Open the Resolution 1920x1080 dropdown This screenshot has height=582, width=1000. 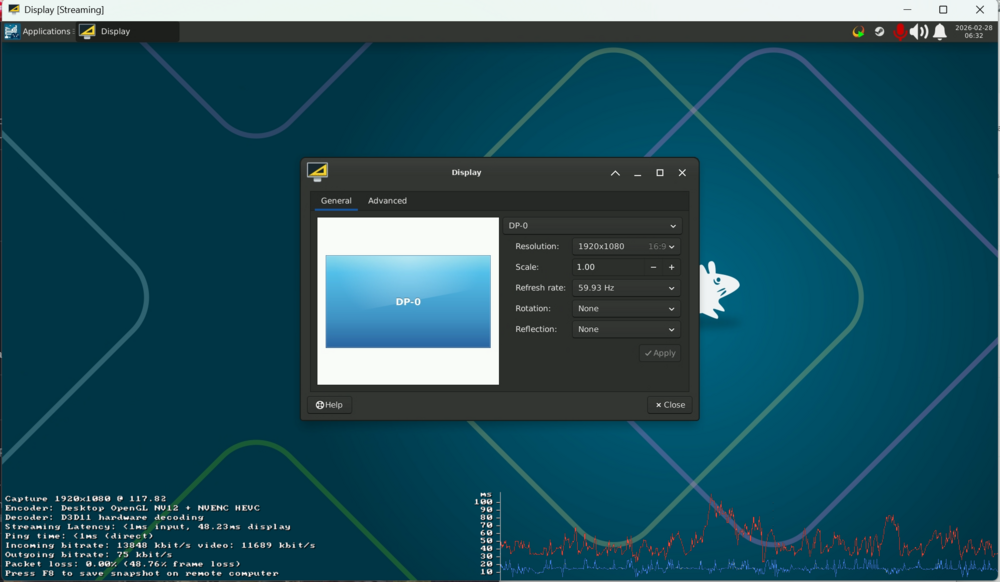[626, 246]
